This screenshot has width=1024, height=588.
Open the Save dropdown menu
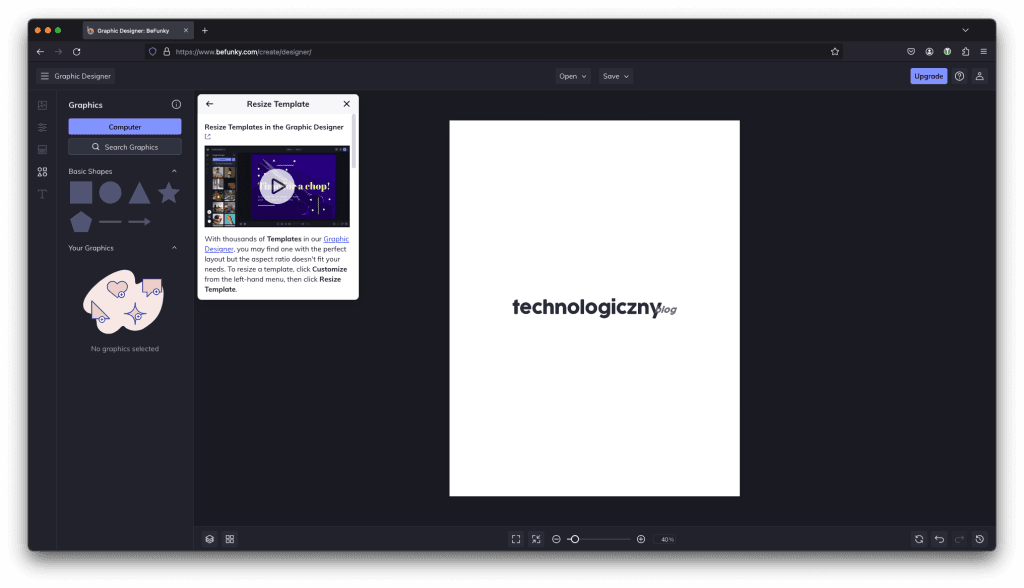point(616,76)
